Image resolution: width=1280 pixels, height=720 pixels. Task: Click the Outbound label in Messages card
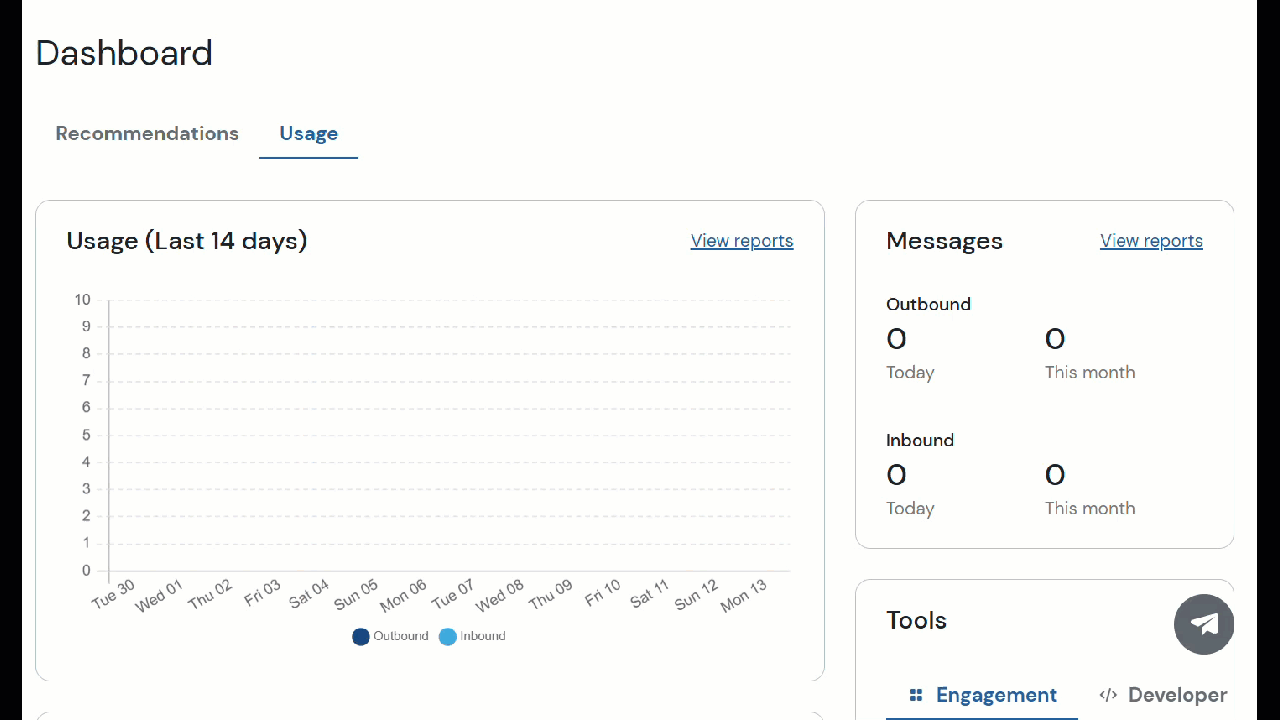(928, 304)
